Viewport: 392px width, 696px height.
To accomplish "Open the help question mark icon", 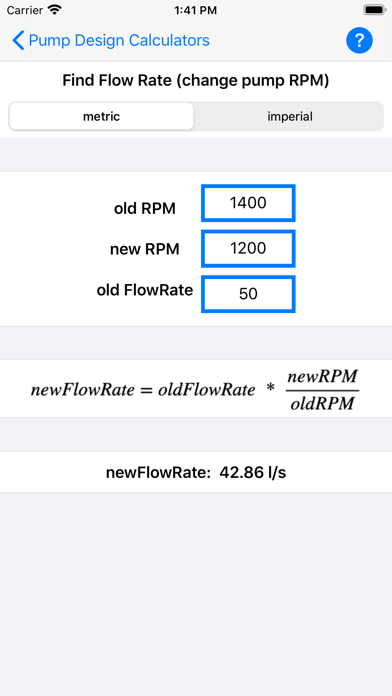I will pos(359,40).
